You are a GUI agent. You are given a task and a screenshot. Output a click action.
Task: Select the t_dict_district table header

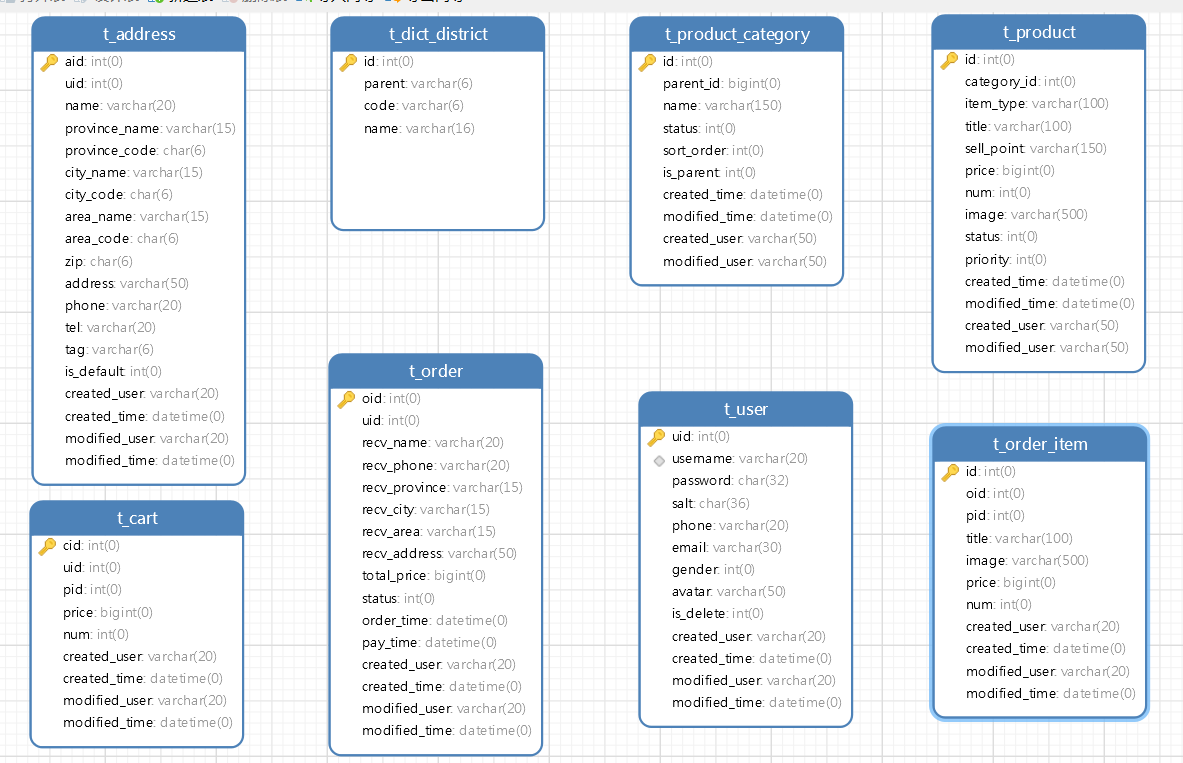438,34
